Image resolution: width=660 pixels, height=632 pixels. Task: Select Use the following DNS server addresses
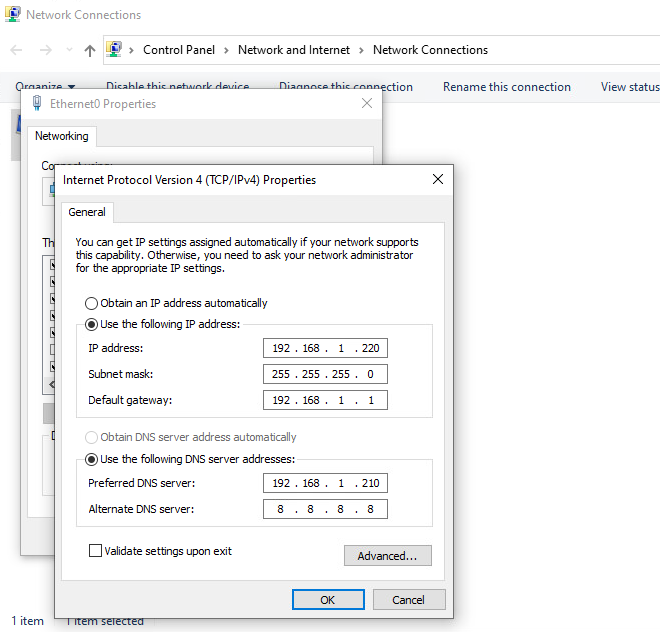click(190, 459)
